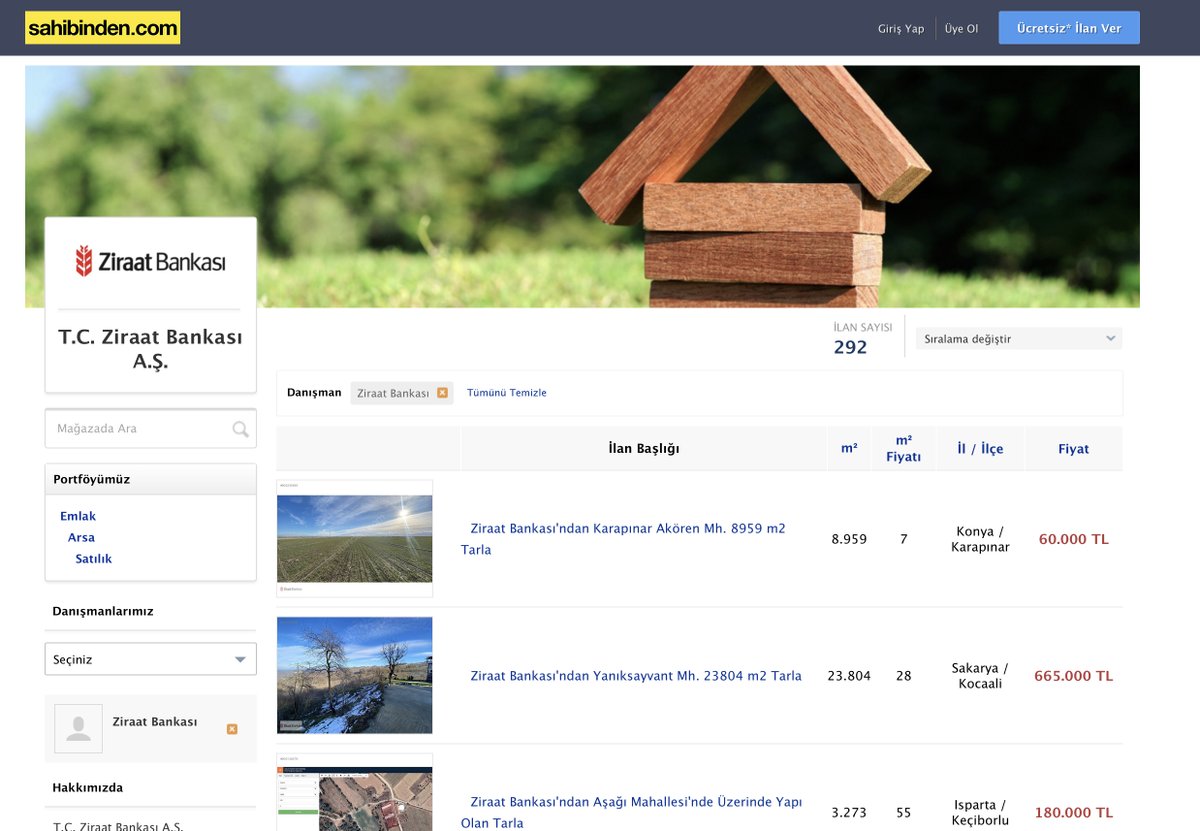
Task: Click the 8.959 m² value
Action: (849, 539)
